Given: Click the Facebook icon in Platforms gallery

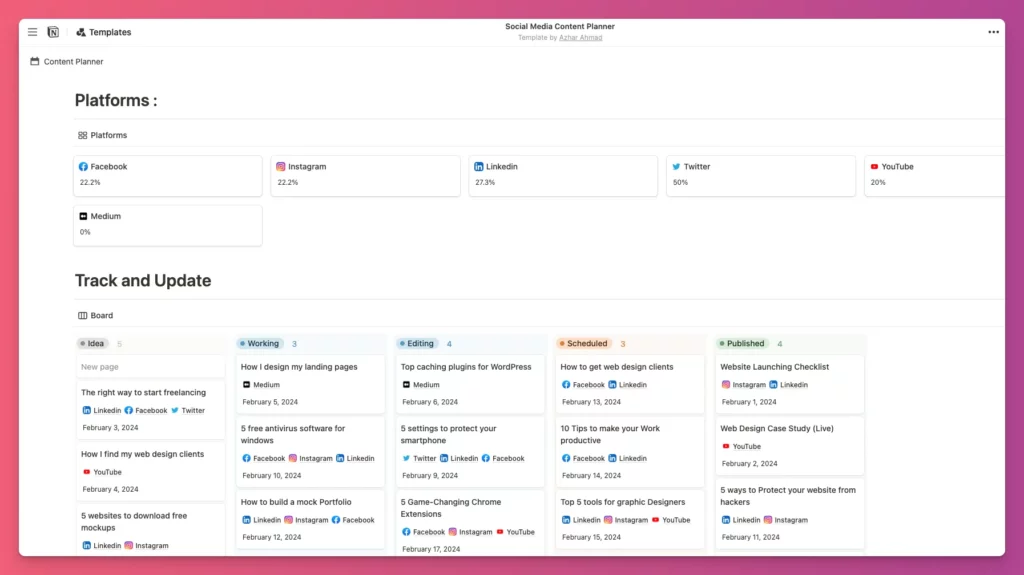Looking at the screenshot, I should click(x=84, y=167).
